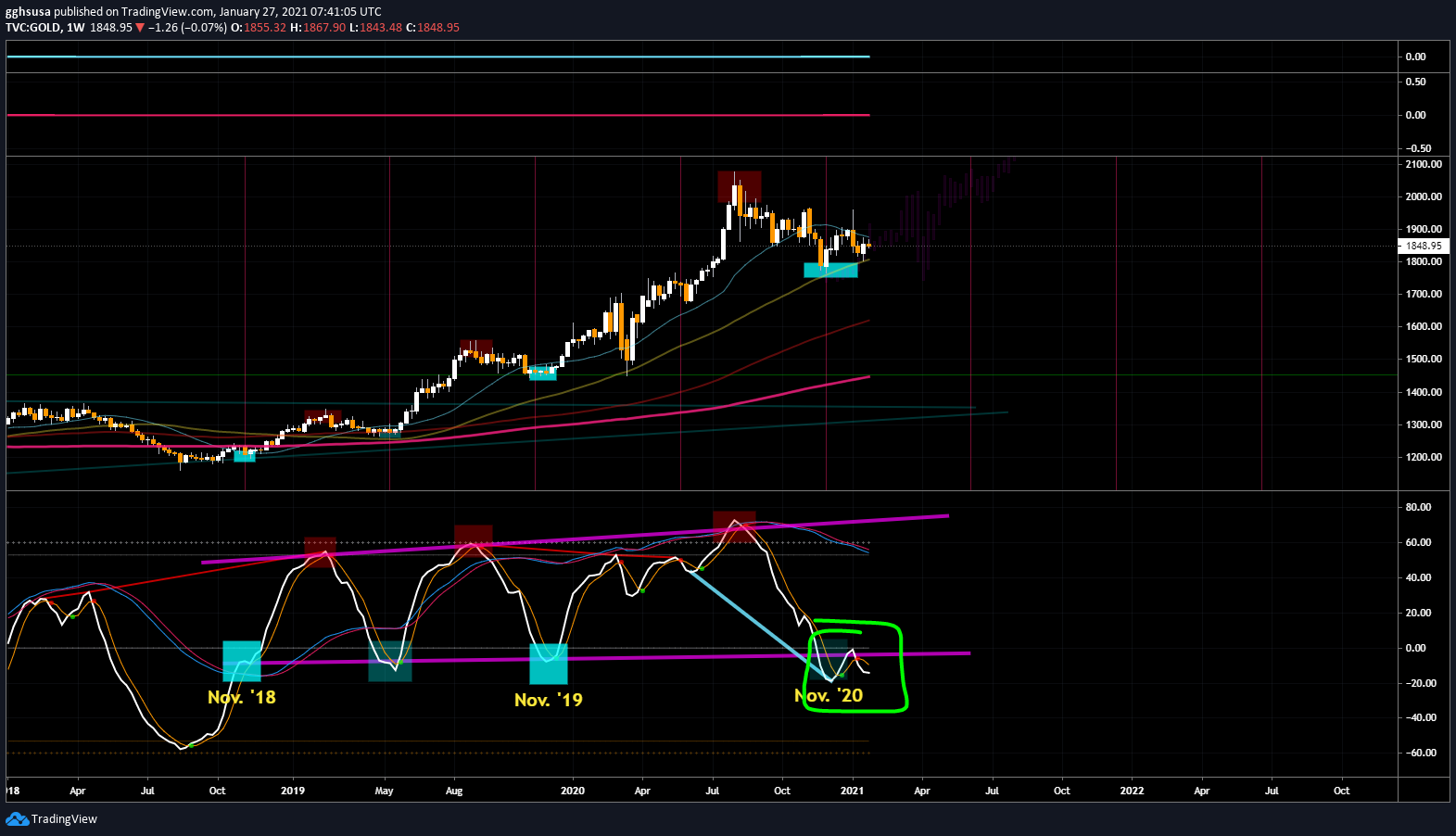Click the Nov. '18 annotation text
Viewport: 1456px width, 836px height.
pyautogui.click(x=242, y=697)
